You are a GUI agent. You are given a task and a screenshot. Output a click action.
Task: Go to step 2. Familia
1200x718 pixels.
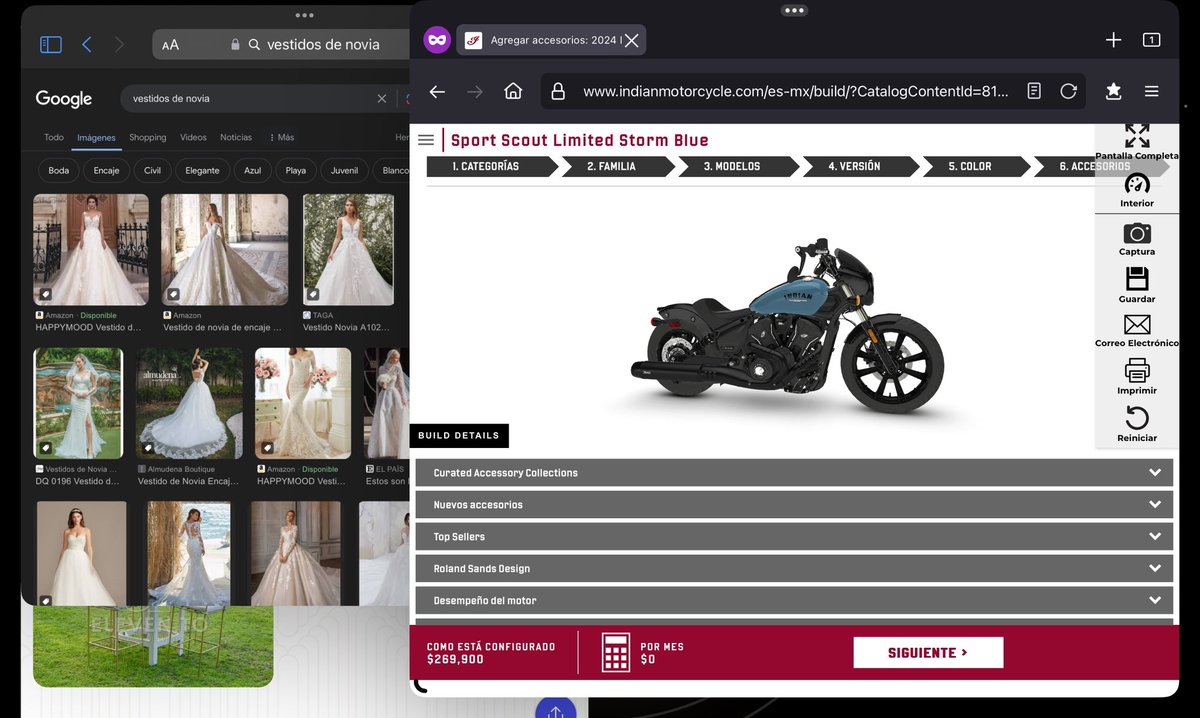click(x=617, y=166)
